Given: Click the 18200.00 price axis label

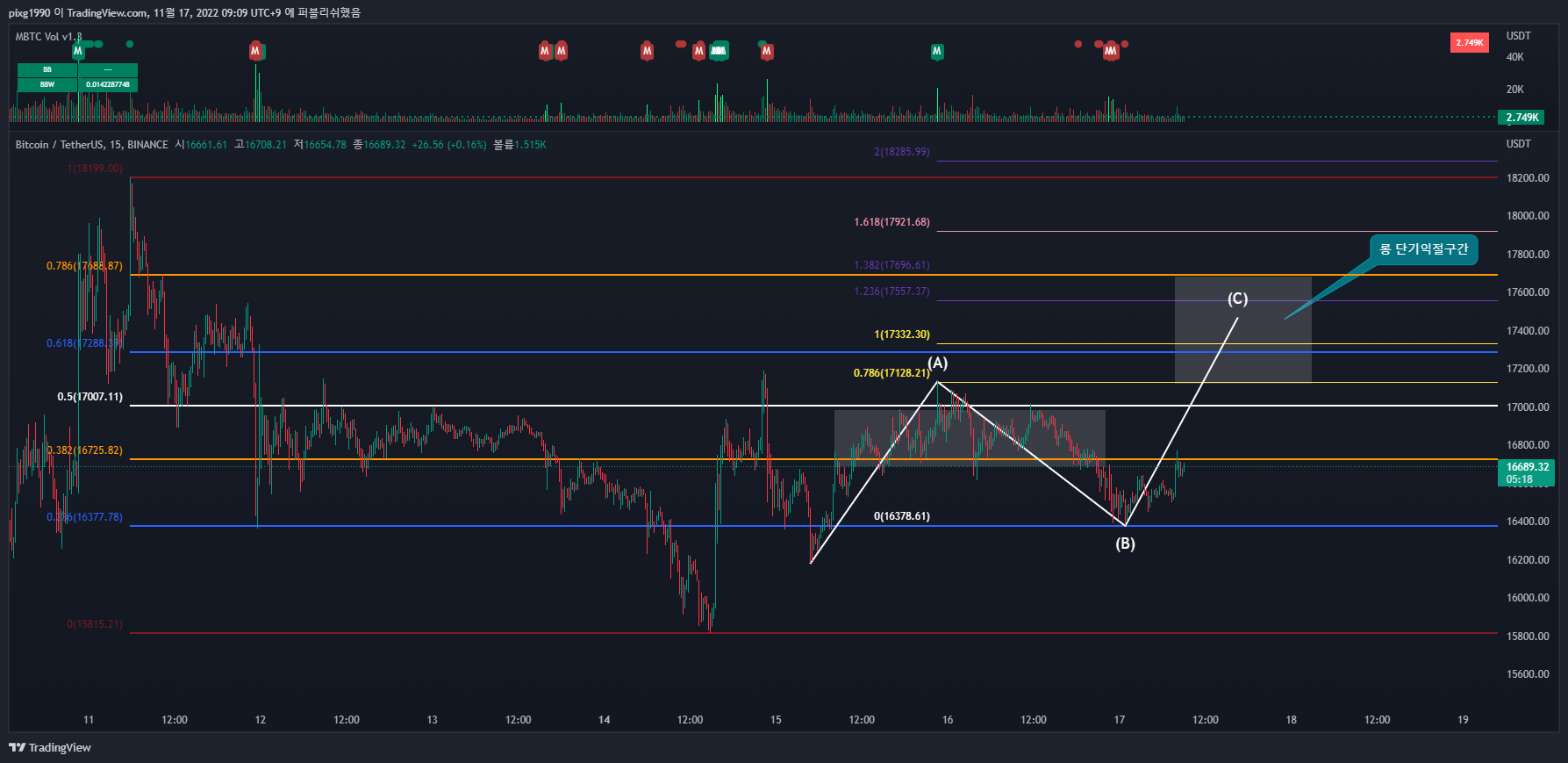Looking at the screenshot, I should pos(1528,178).
